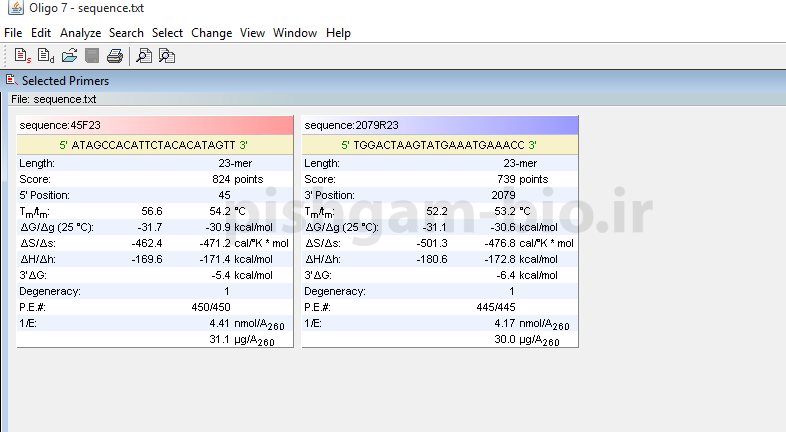The height and width of the screenshot is (432, 786).
Task: Open the Change menu
Action: [211, 33]
